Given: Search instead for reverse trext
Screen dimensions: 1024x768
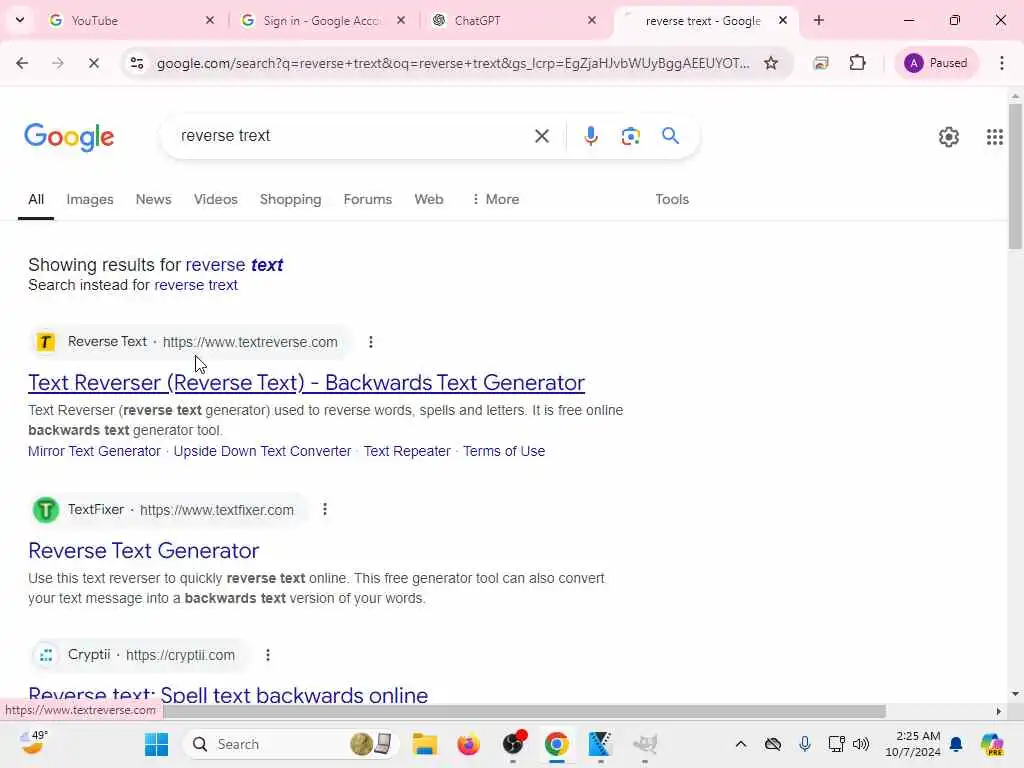Looking at the screenshot, I should [x=196, y=285].
